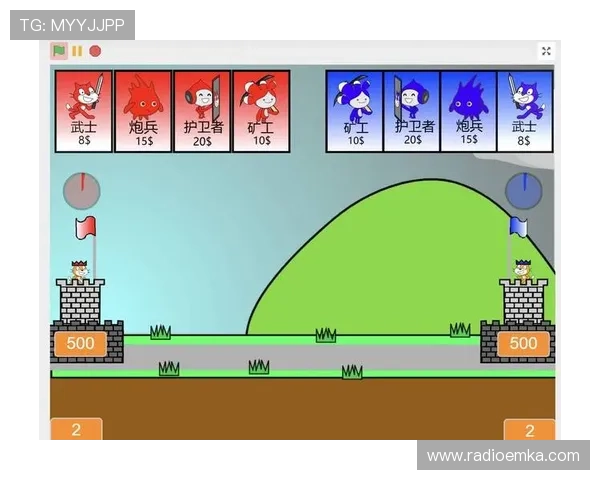600x480 pixels.
Task: Click the bottom-left orange counter showing 2
Action: point(76,430)
